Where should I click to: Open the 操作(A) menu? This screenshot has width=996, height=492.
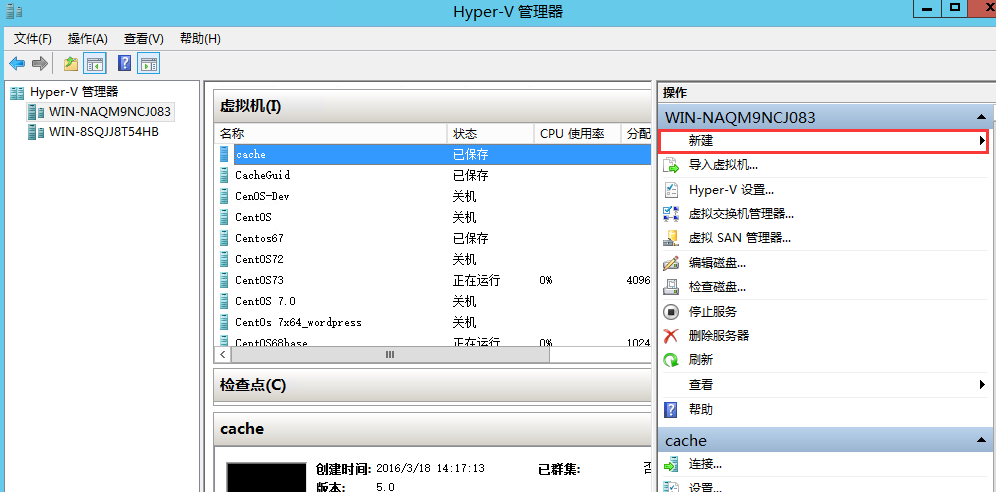(x=88, y=39)
